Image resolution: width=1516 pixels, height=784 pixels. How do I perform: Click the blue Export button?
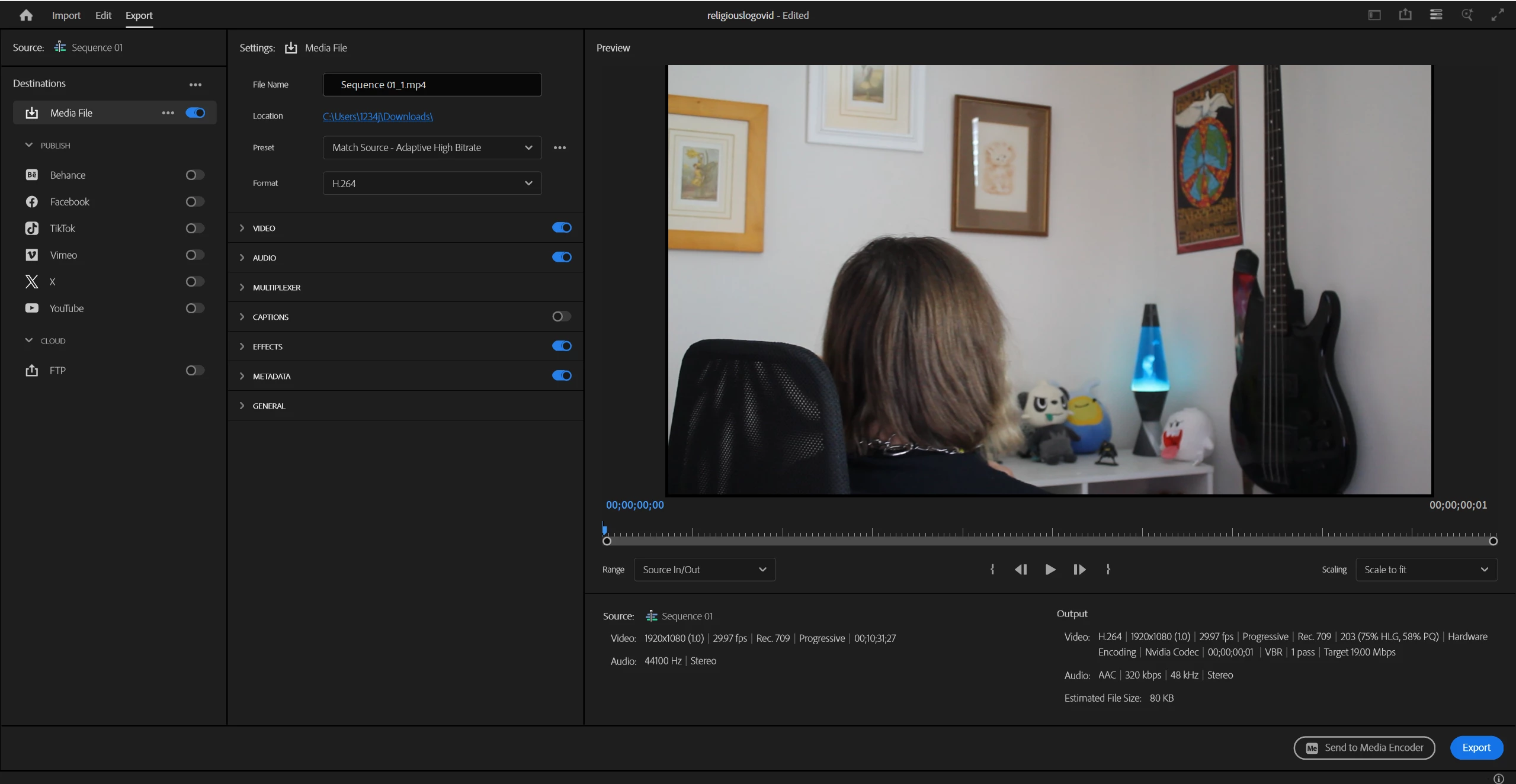pos(1476,747)
